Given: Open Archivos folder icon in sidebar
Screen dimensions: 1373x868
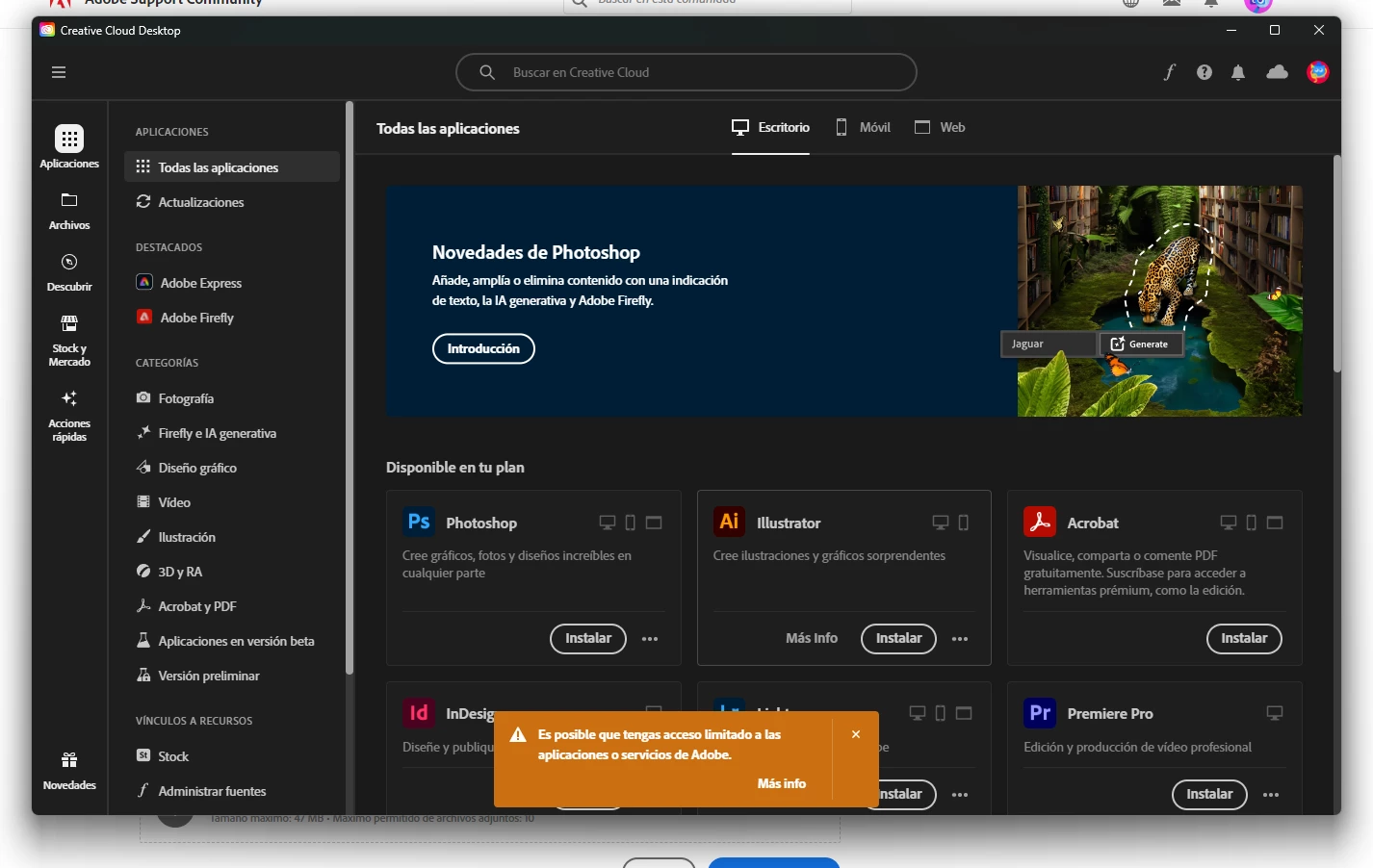Looking at the screenshot, I should pyautogui.click(x=69, y=200).
